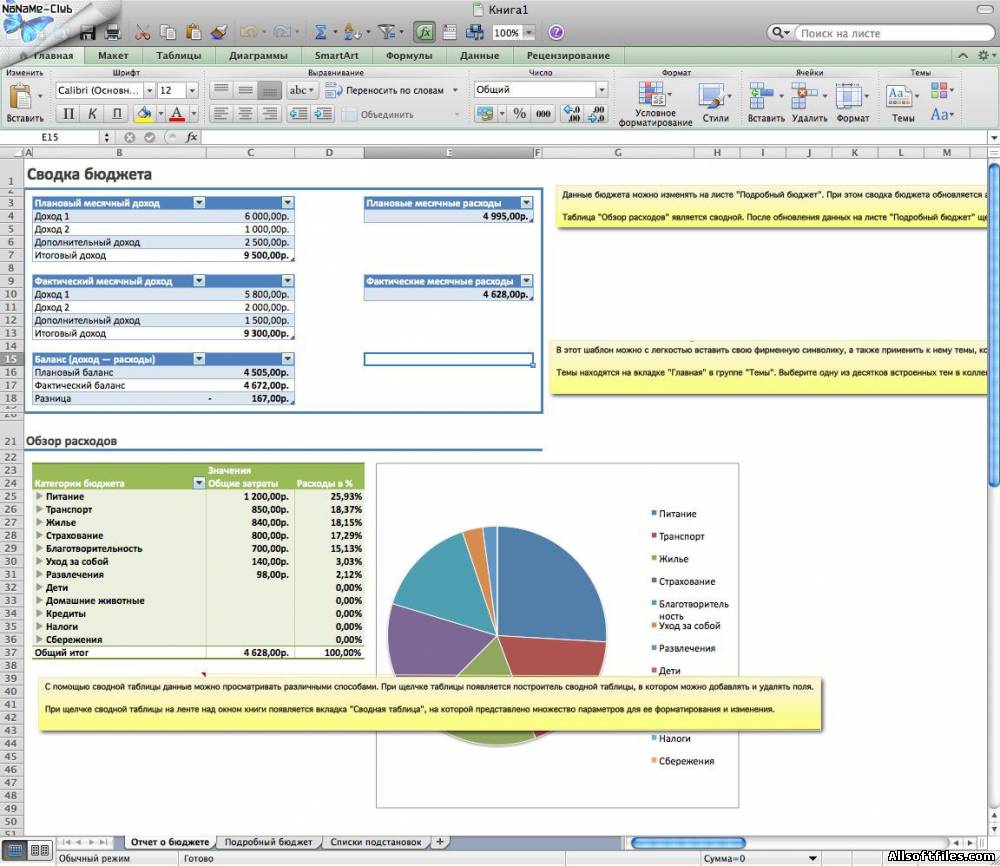
Task: Toggle bold formatting П button
Action: click(x=68, y=114)
